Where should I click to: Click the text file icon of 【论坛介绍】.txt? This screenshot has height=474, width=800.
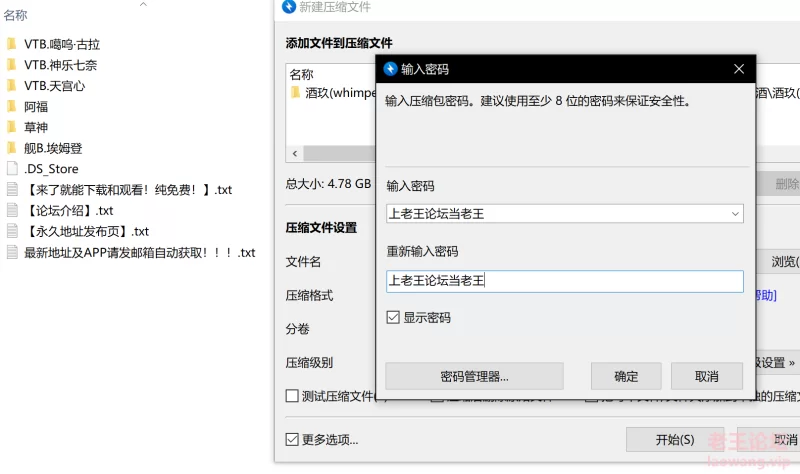12,210
